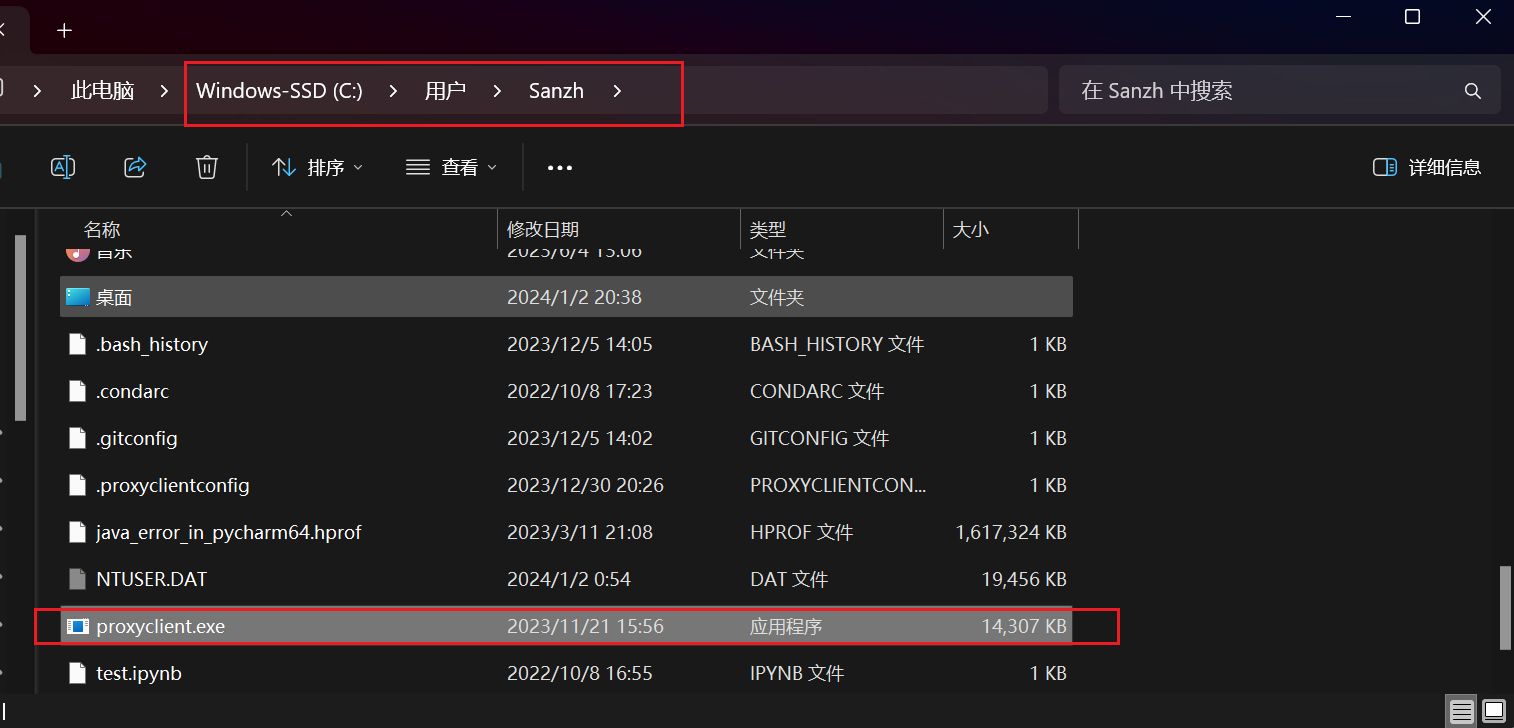Click the file list vertical scrollbar thumb

click(1506, 608)
